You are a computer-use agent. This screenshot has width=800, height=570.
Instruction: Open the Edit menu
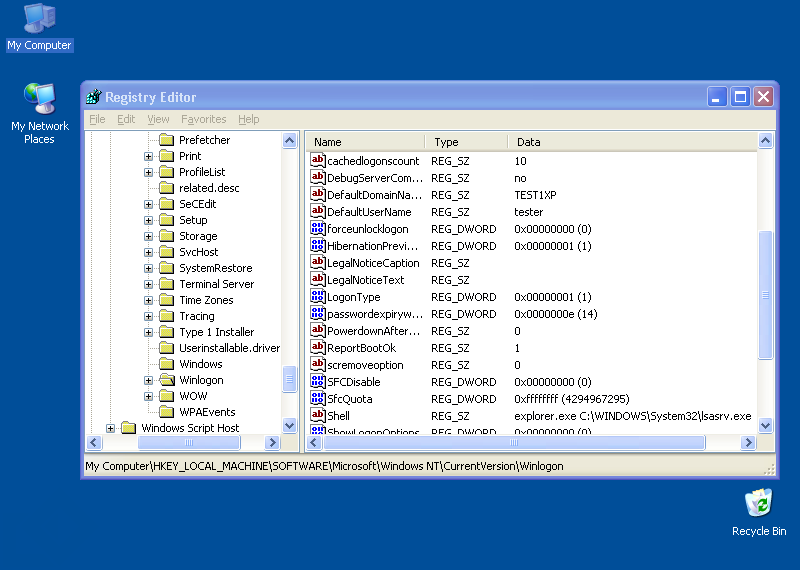[126, 119]
